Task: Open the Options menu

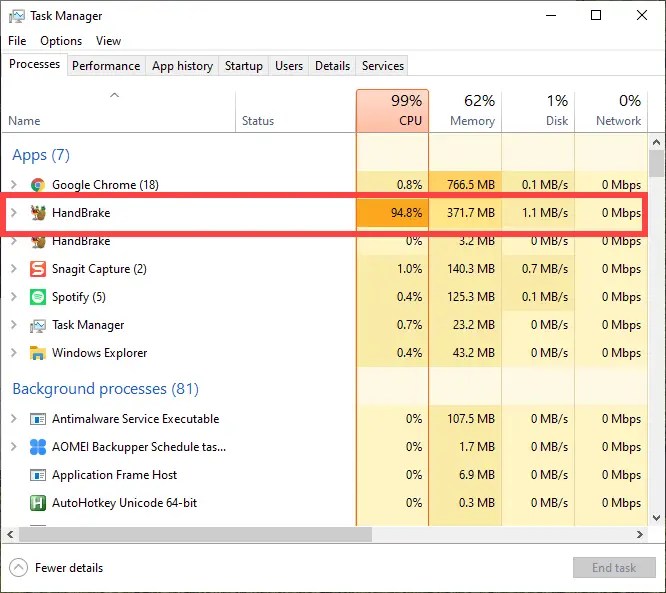Action: 61,41
